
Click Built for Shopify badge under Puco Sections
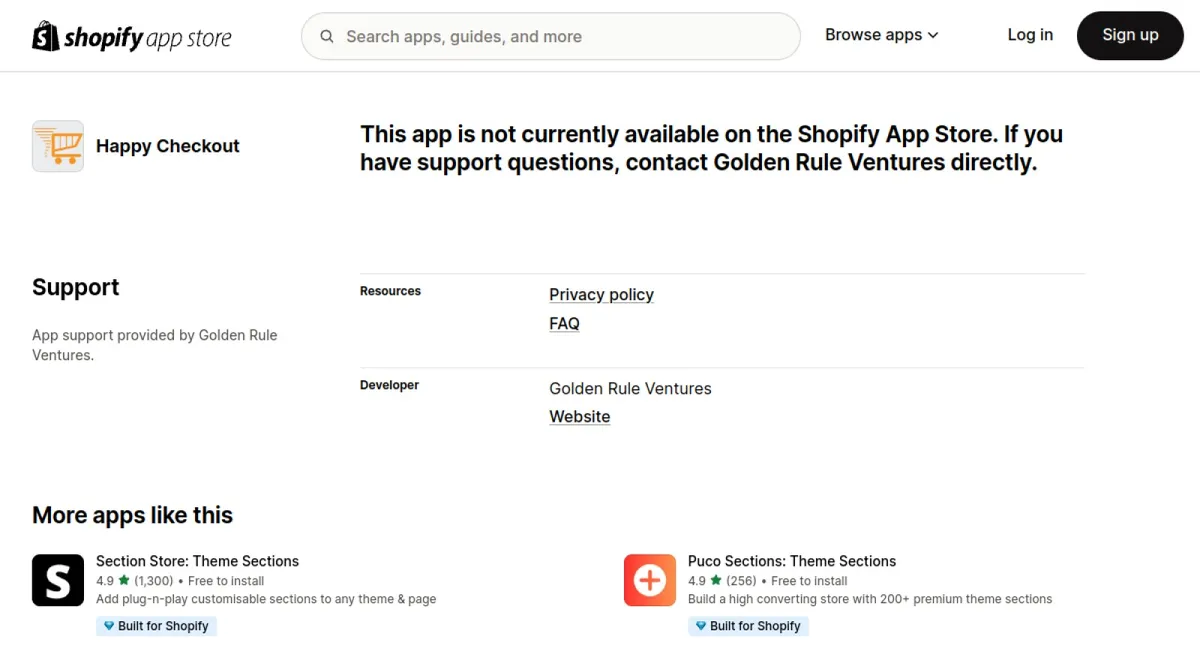click(x=748, y=626)
